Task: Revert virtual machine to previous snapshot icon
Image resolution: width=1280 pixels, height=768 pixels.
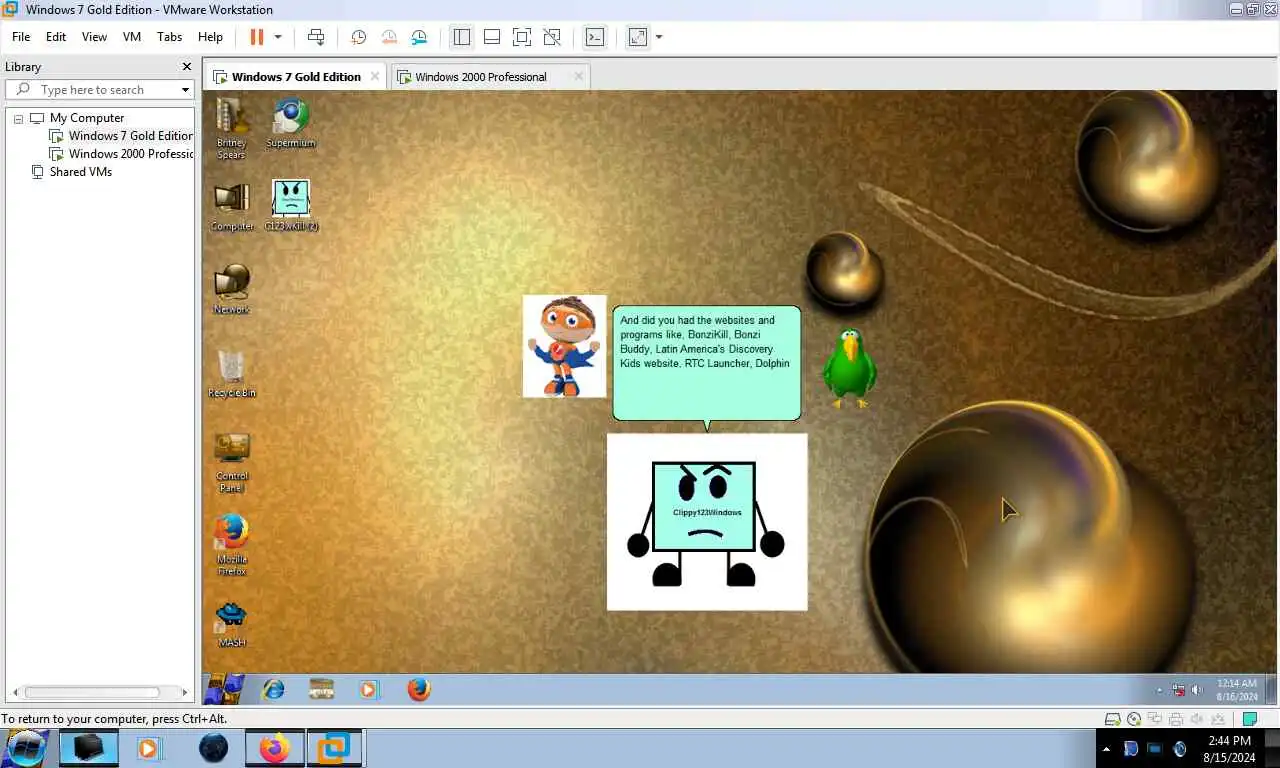Action: 389,37
